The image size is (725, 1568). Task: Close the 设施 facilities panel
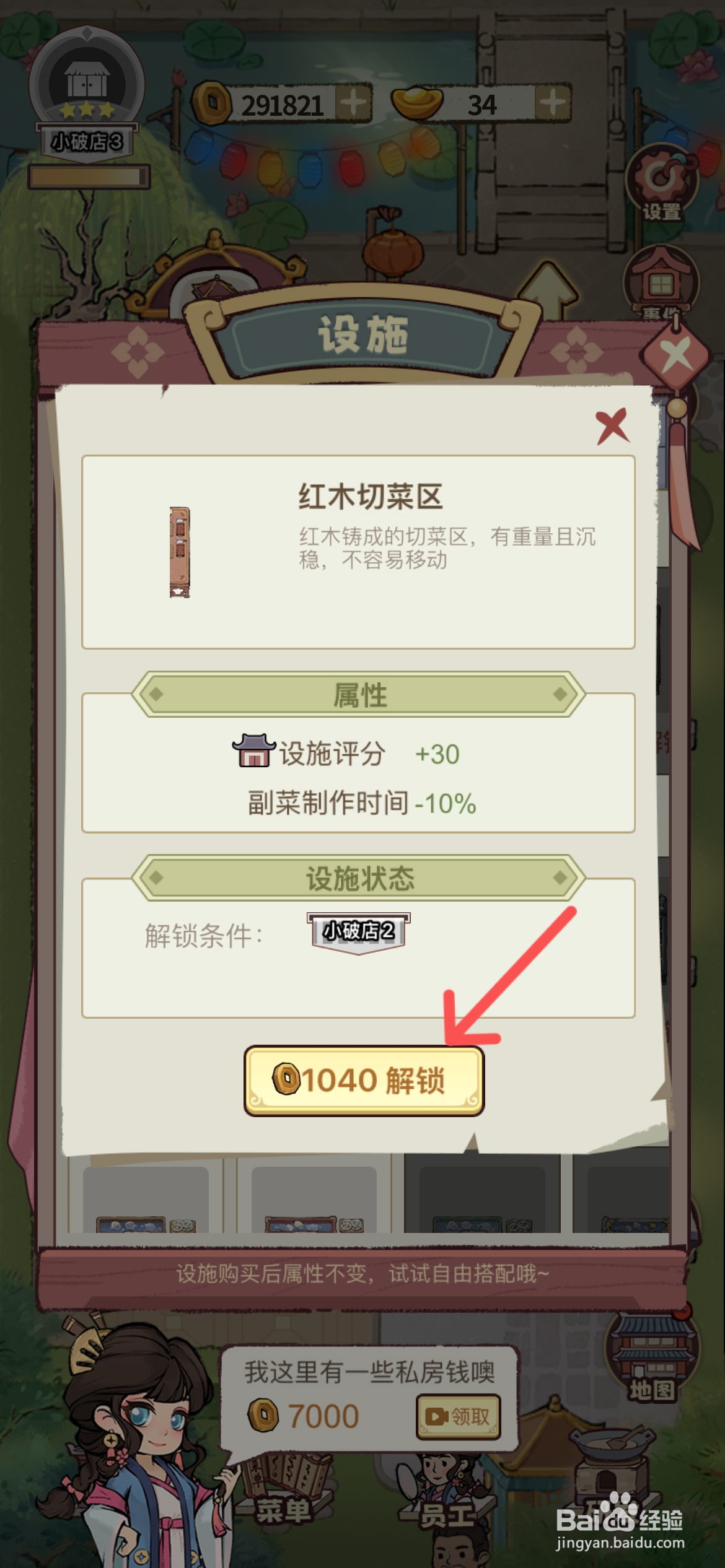(x=676, y=355)
